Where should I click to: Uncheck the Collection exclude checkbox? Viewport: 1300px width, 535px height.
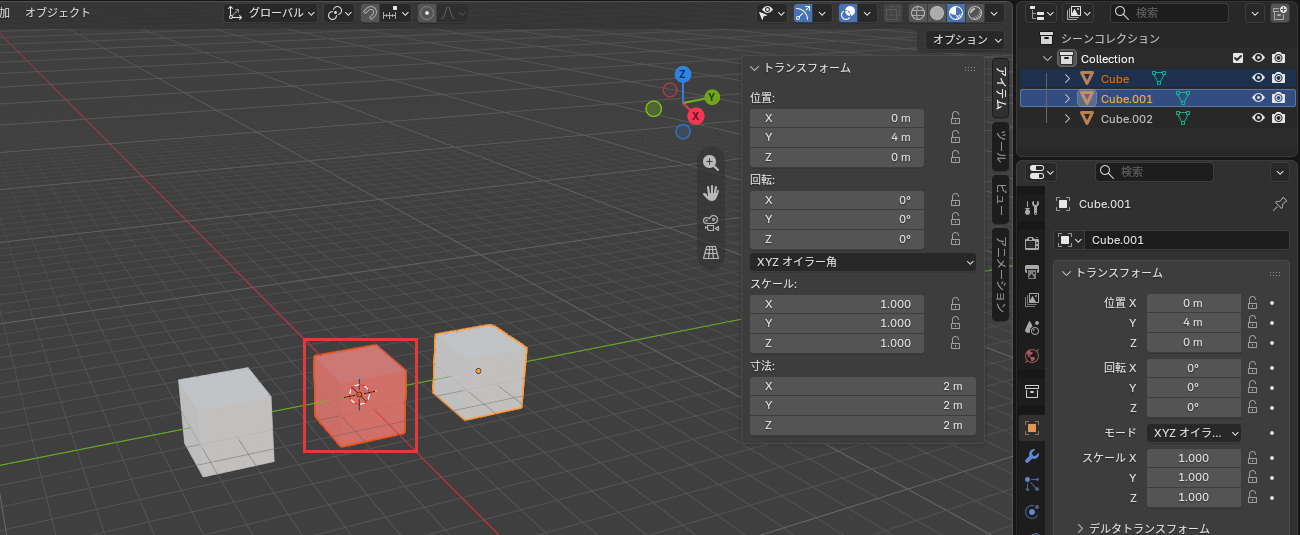[x=1238, y=59]
